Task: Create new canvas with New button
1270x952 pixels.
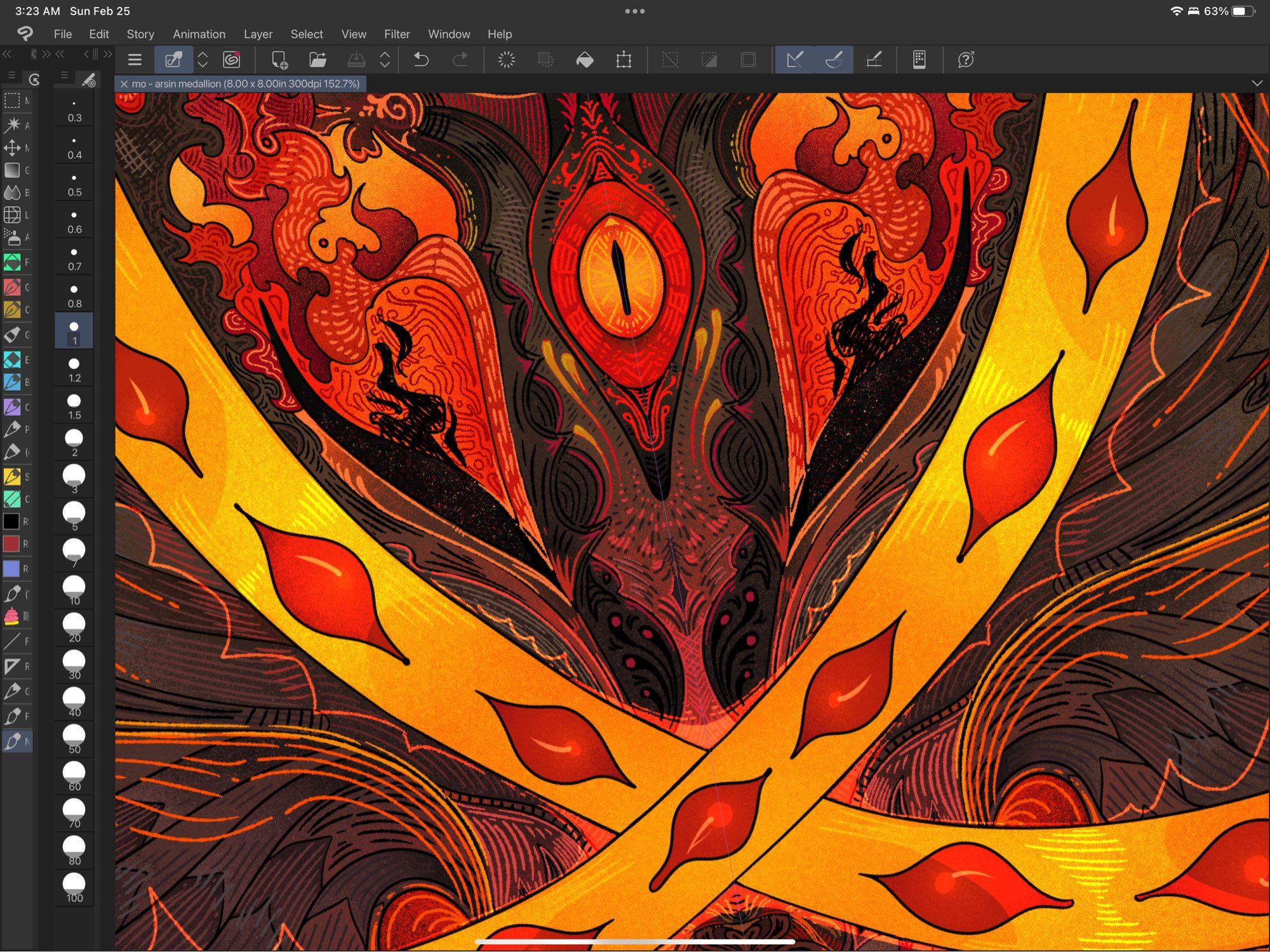Action: coord(279,60)
